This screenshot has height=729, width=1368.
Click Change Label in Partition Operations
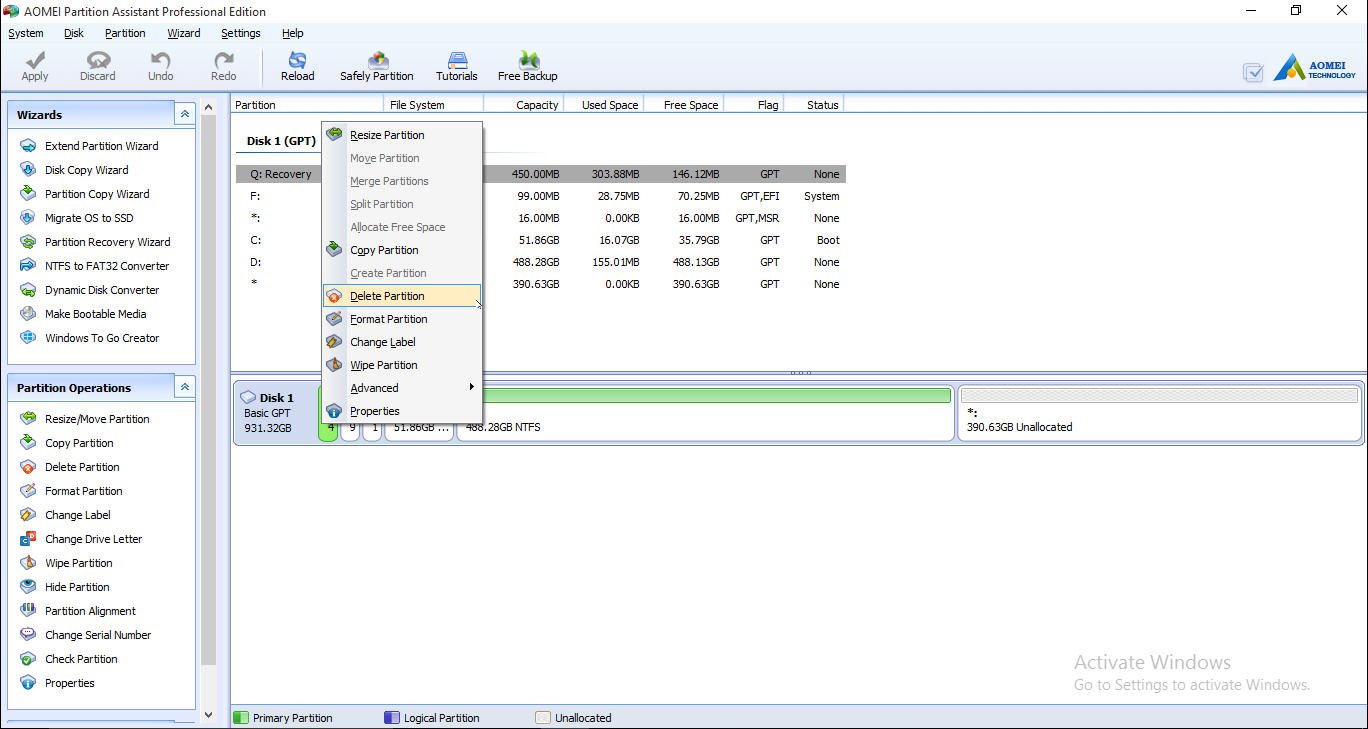(x=65, y=515)
